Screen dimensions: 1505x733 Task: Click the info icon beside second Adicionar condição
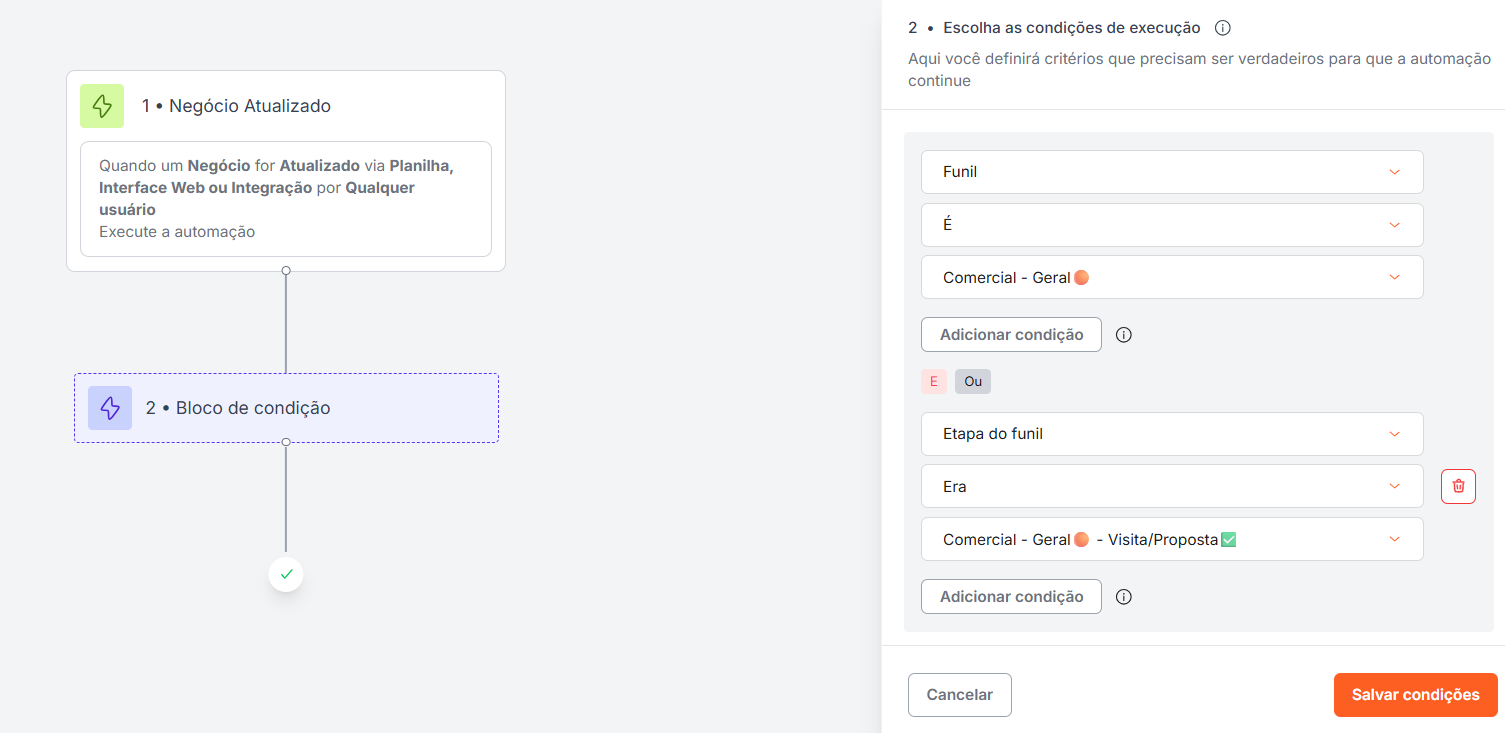[x=1123, y=597]
